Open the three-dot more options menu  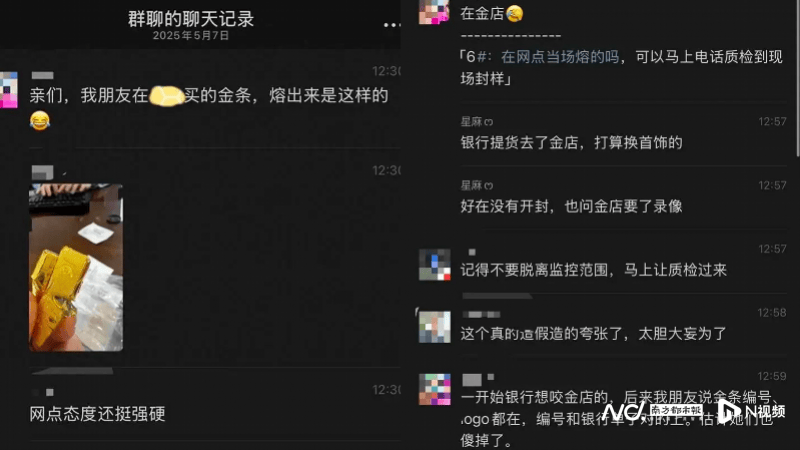392,24
